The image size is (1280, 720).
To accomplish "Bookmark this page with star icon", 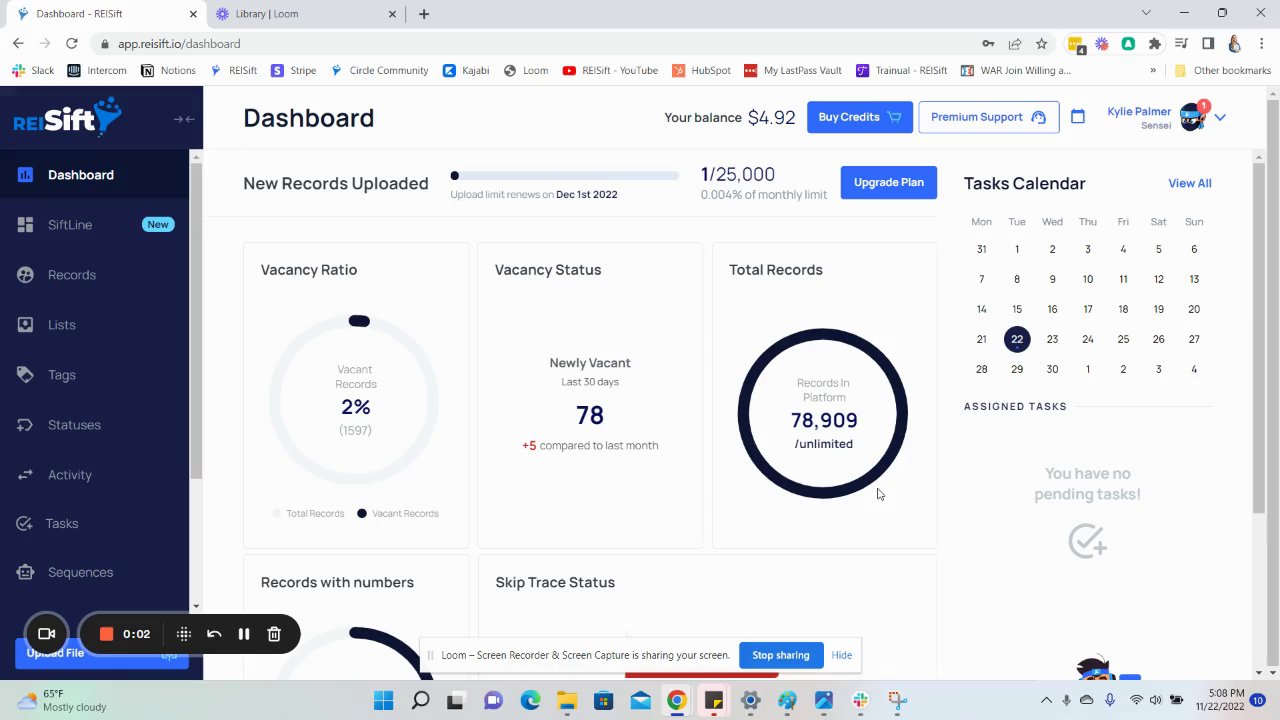I will click(x=1041, y=44).
